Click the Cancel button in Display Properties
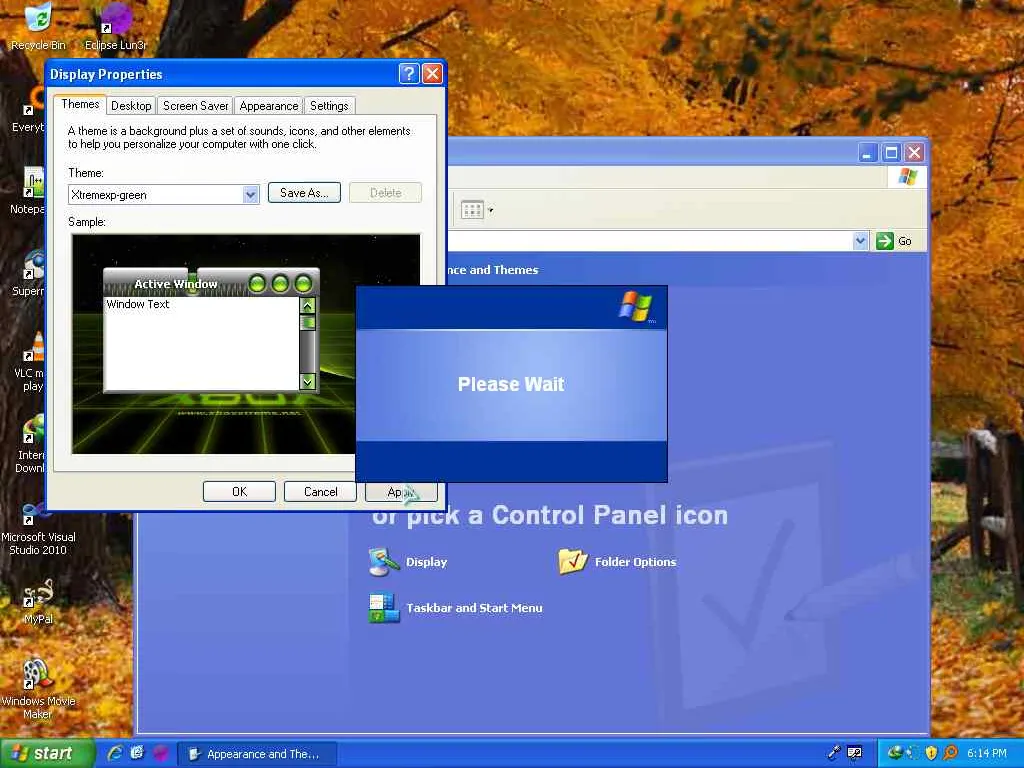 click(320, 492)
